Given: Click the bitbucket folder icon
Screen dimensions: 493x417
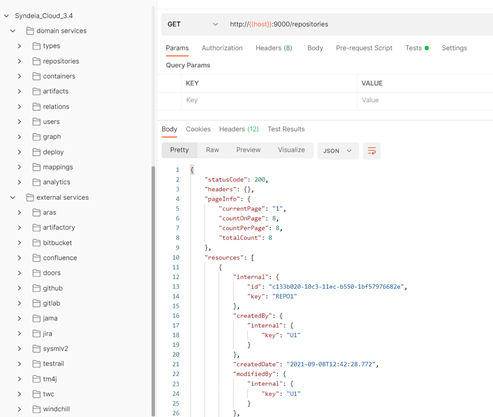Looking at the screenshot, I should 36,243.
